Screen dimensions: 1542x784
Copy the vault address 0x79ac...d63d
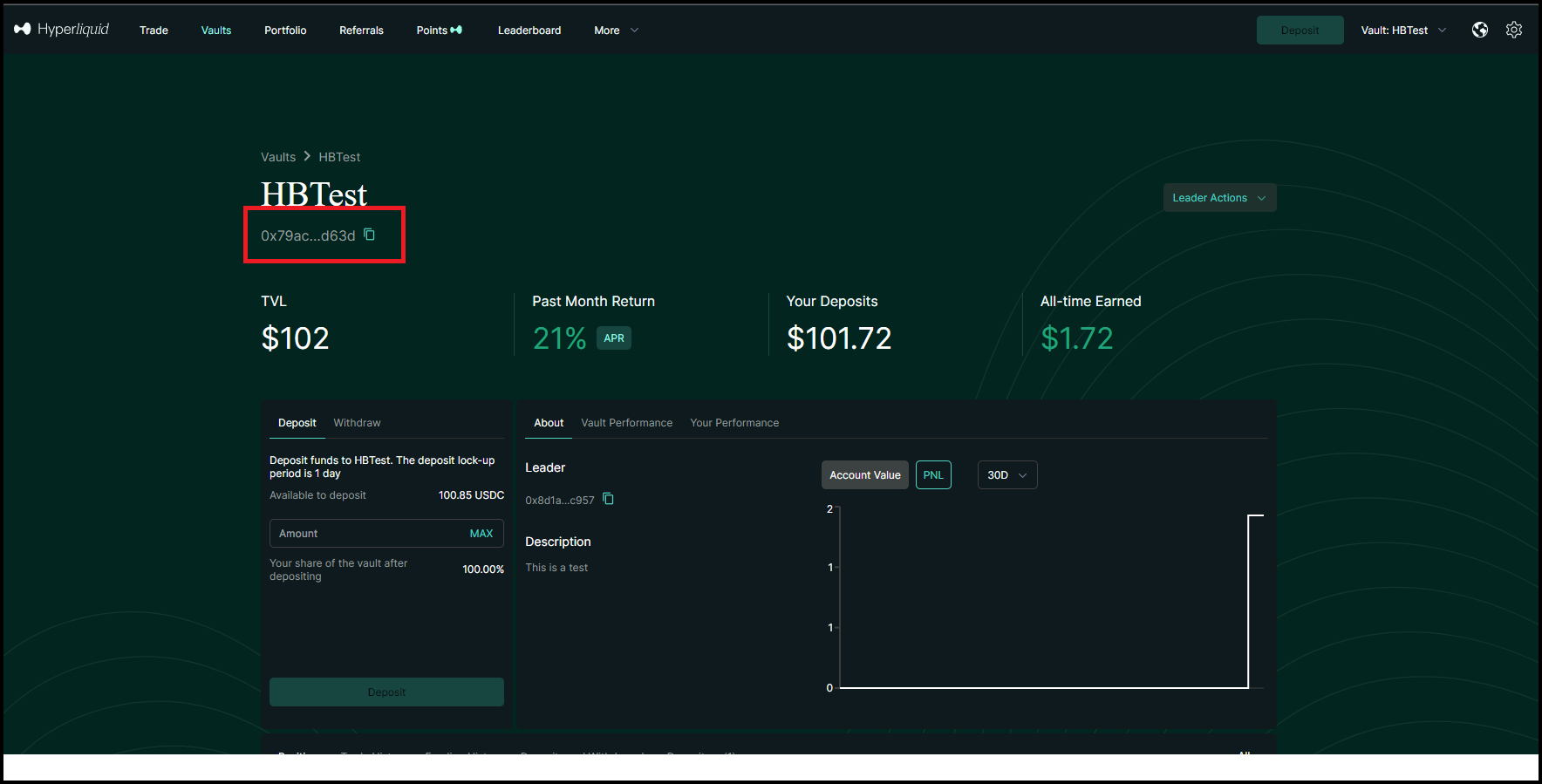coord(370,235)
